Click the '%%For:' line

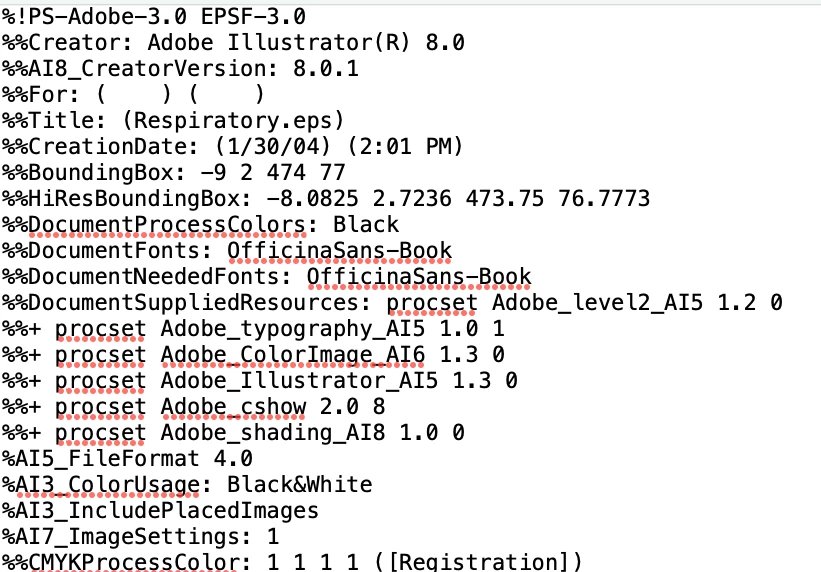click(x=133, y=95)
